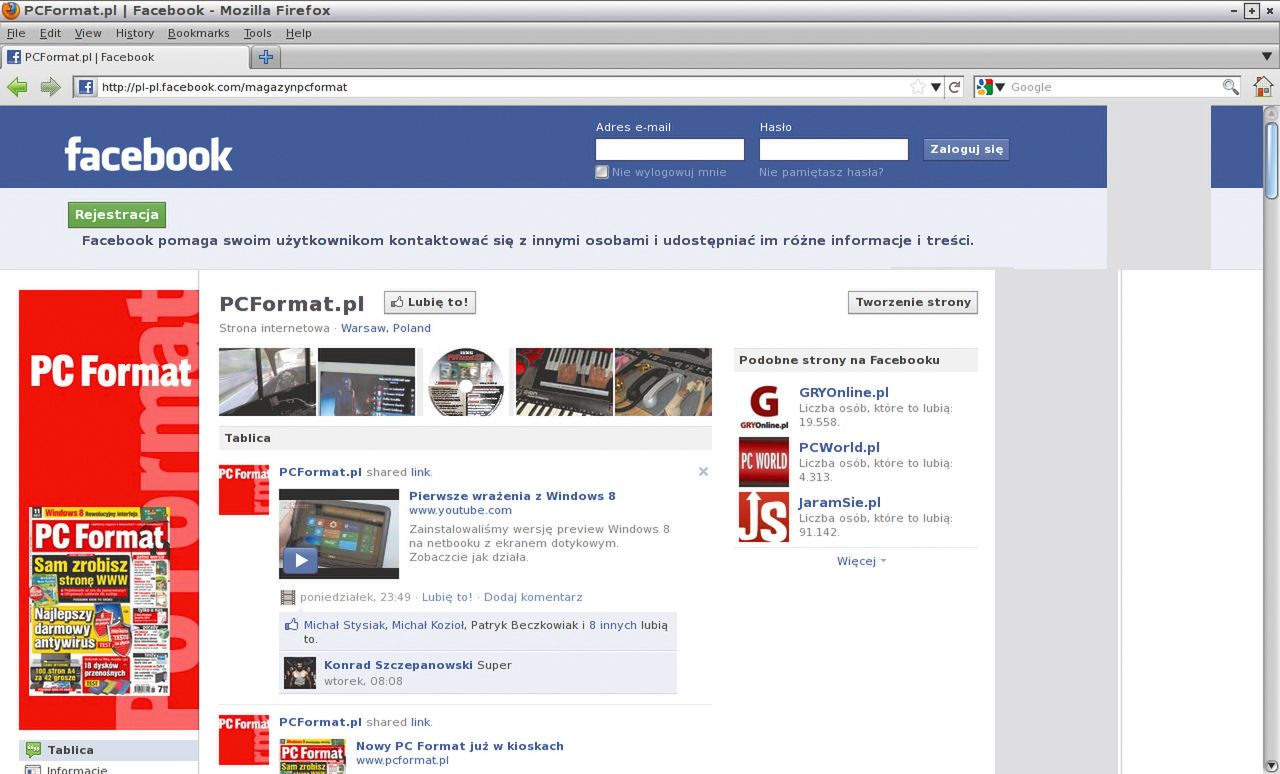
Task: Open GRYOnline.pl page link
Action: pos(844,392)
